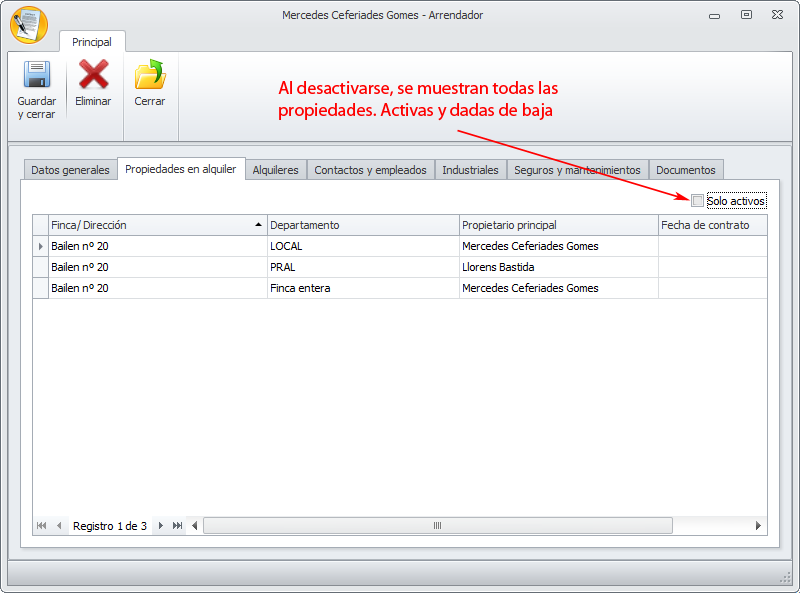Minimize the Arrendador window
800x593 pixels.
click(x=714, y=16)
